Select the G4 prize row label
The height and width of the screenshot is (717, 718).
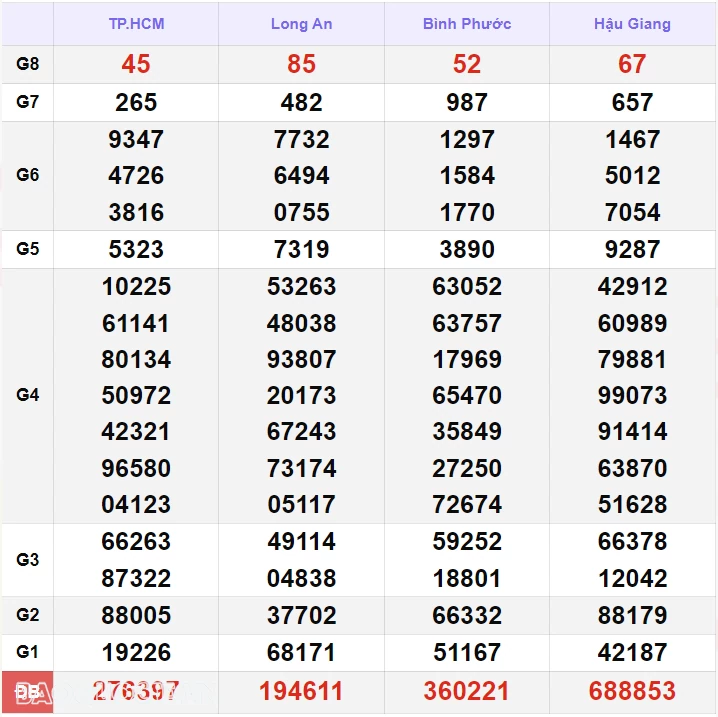coord(28,395)
